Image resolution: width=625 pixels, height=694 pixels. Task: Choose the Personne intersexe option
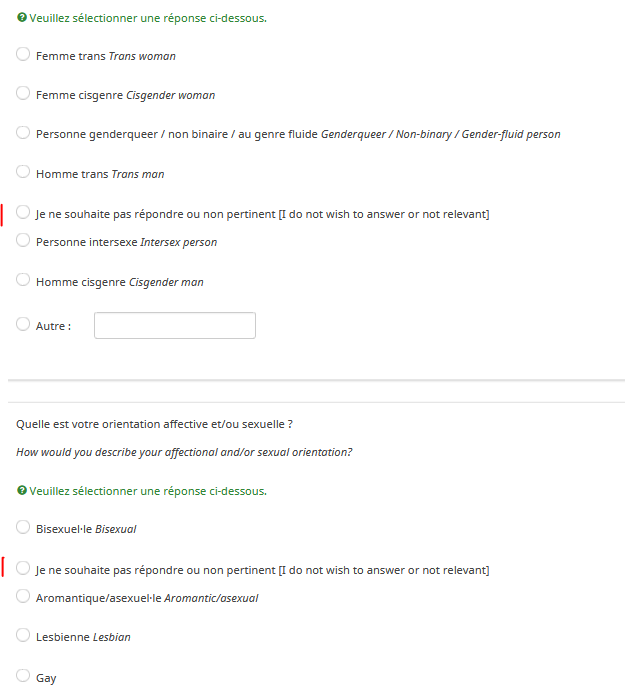[x=23, y=241]
